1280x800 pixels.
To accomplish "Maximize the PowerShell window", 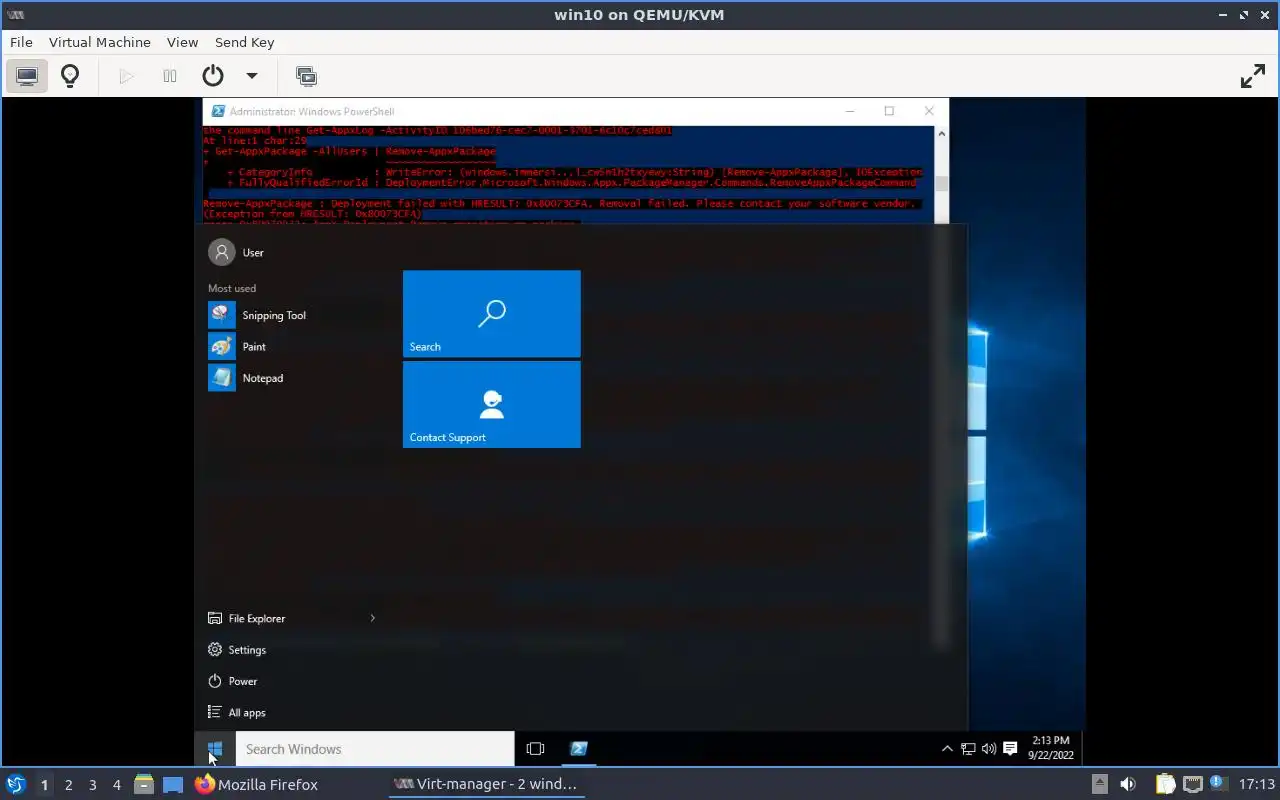I will 889,111.
